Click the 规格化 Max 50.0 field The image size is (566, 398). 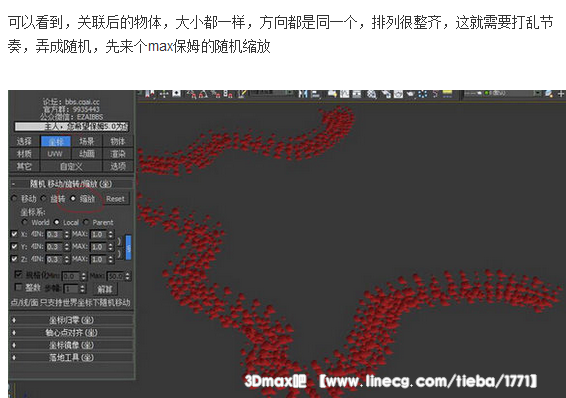[116, 276]
